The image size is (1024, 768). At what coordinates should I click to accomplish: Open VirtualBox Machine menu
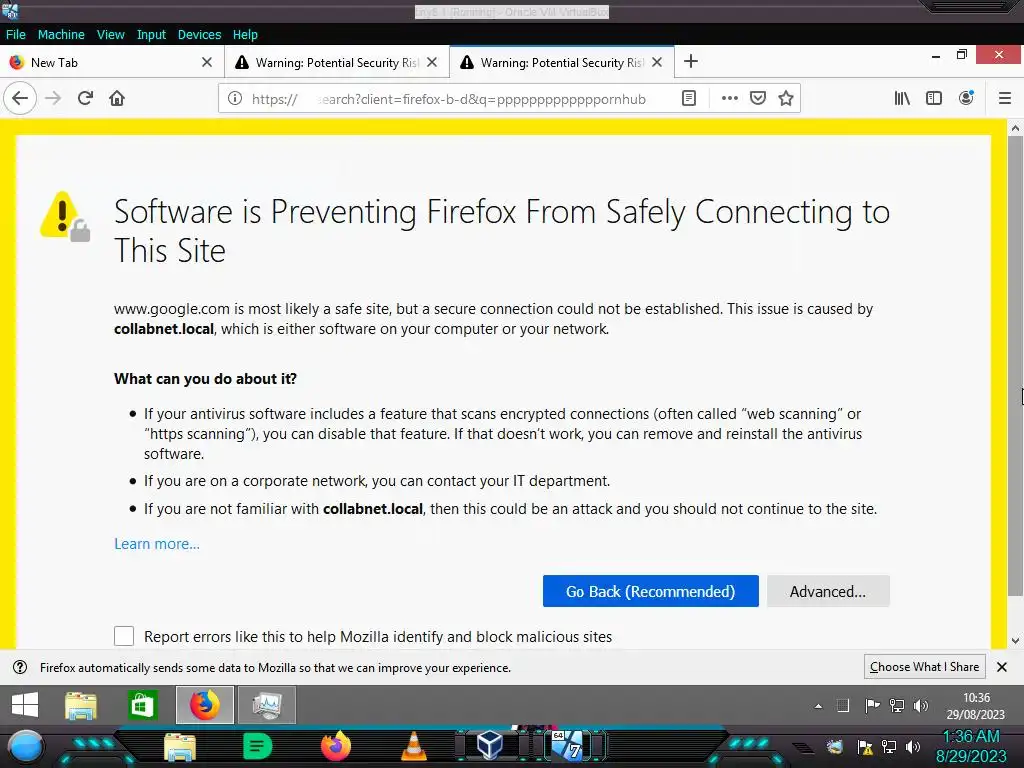[61, 35]
